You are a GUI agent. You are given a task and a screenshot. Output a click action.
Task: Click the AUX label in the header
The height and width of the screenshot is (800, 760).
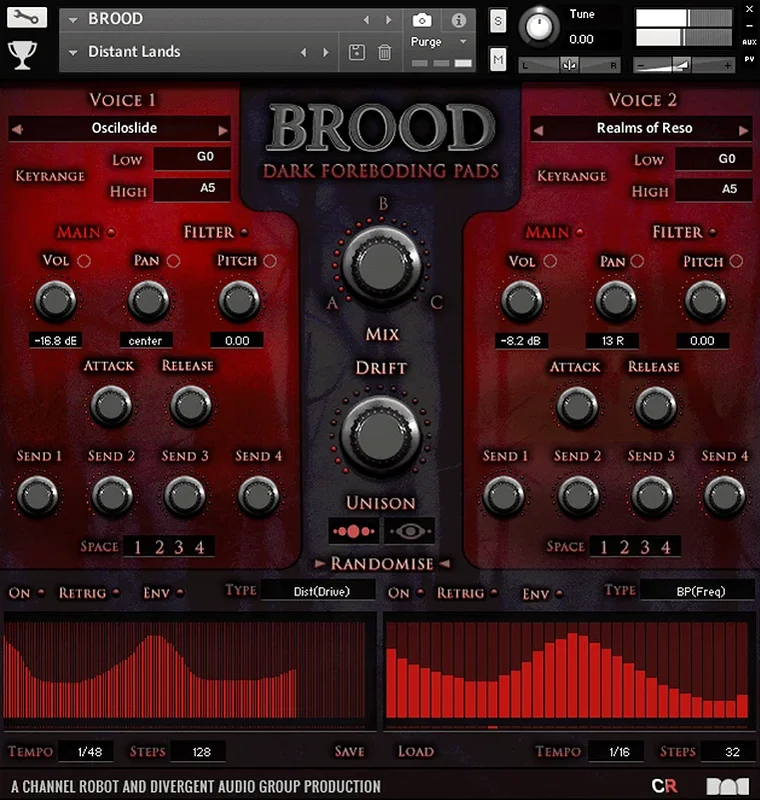[x=749, y=42]
